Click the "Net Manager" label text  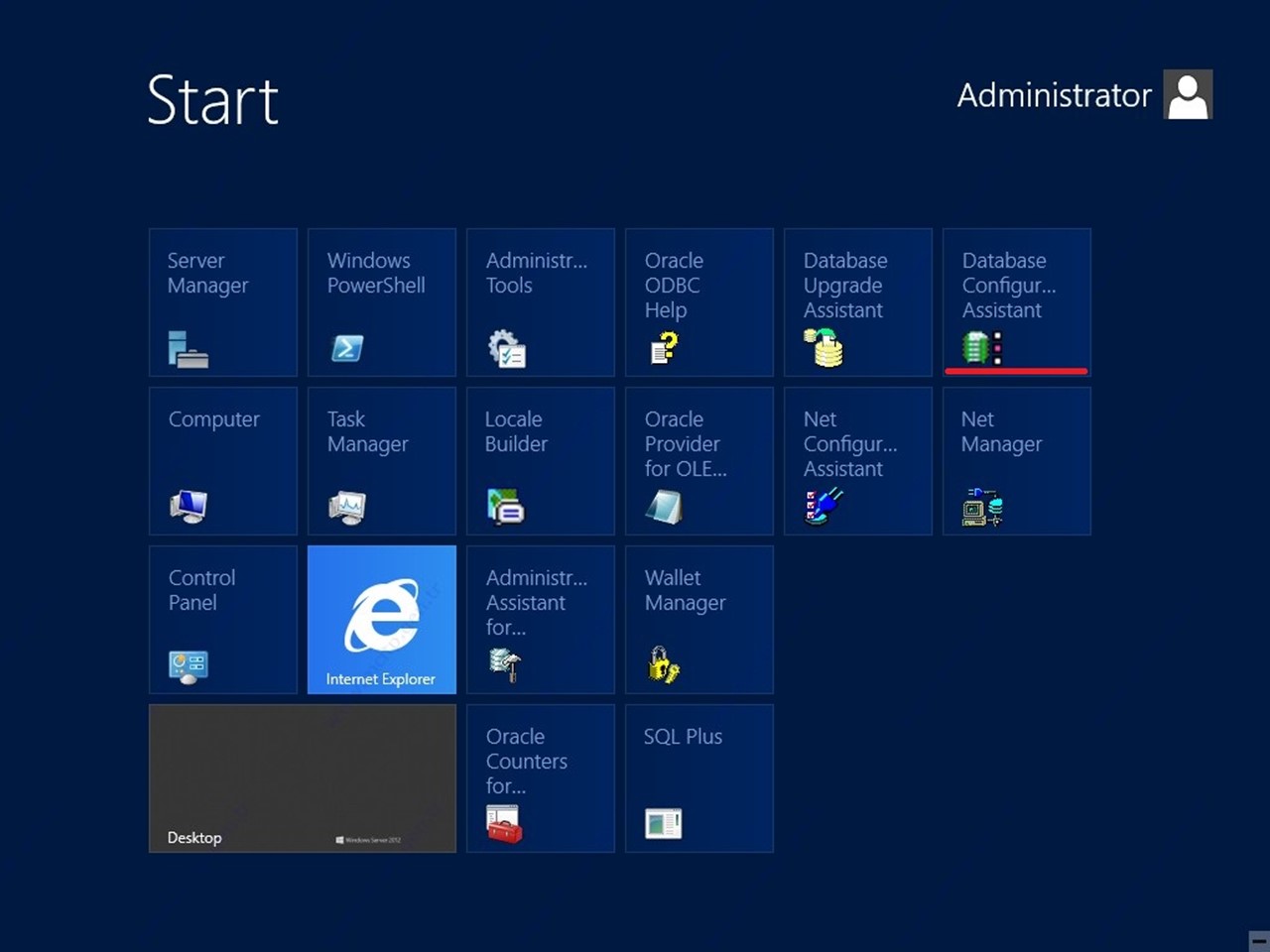click(x=1001, y=432)
